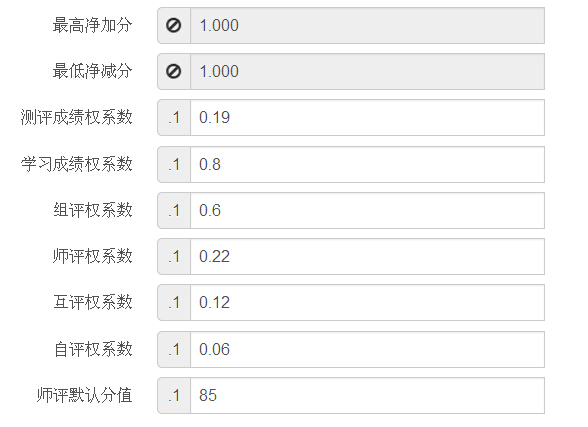
Task: Click the .1 addon next to 组评权系数
Action: [174, 211]
